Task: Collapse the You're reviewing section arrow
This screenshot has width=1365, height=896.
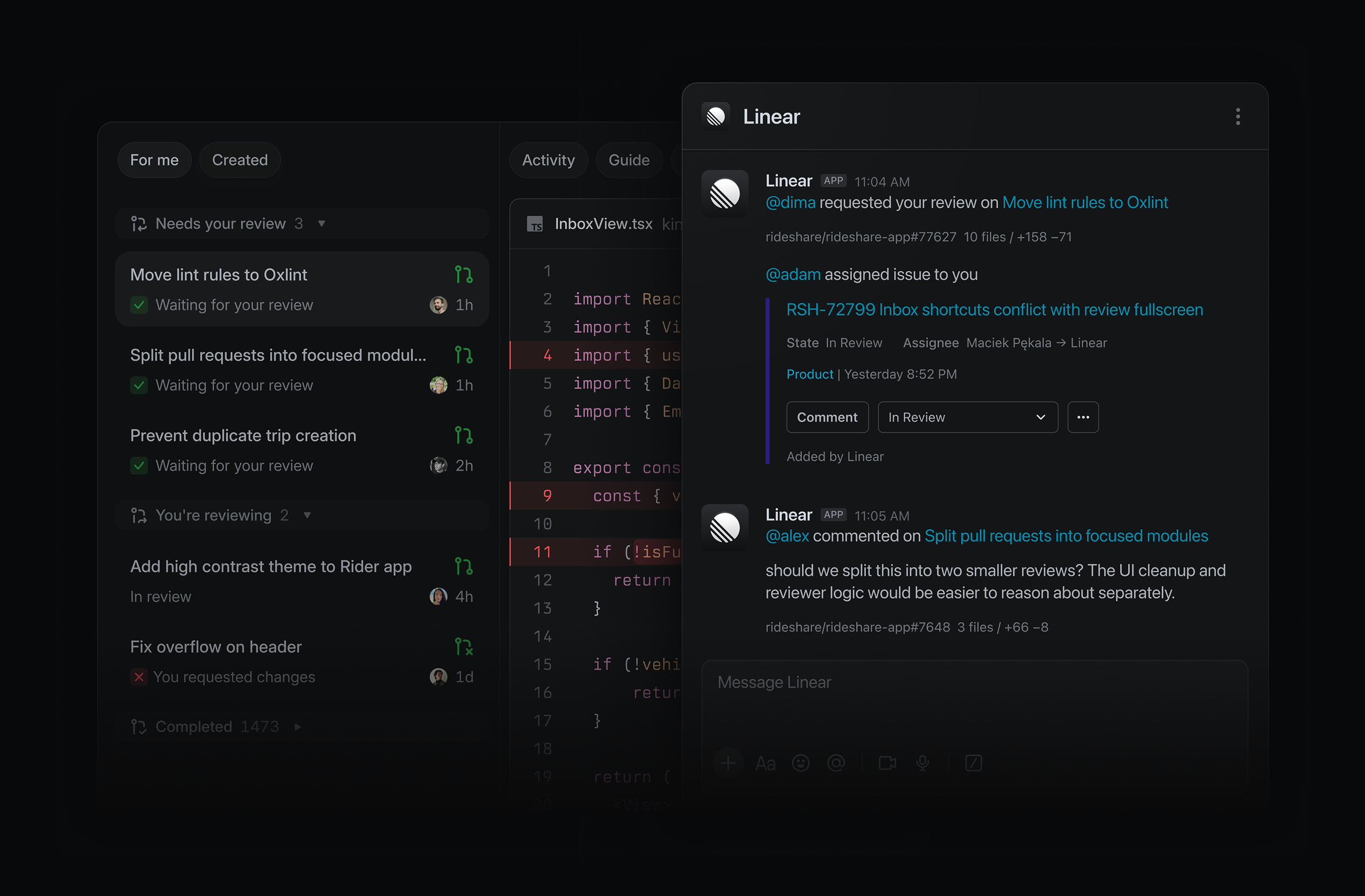Action: (307, 515)
